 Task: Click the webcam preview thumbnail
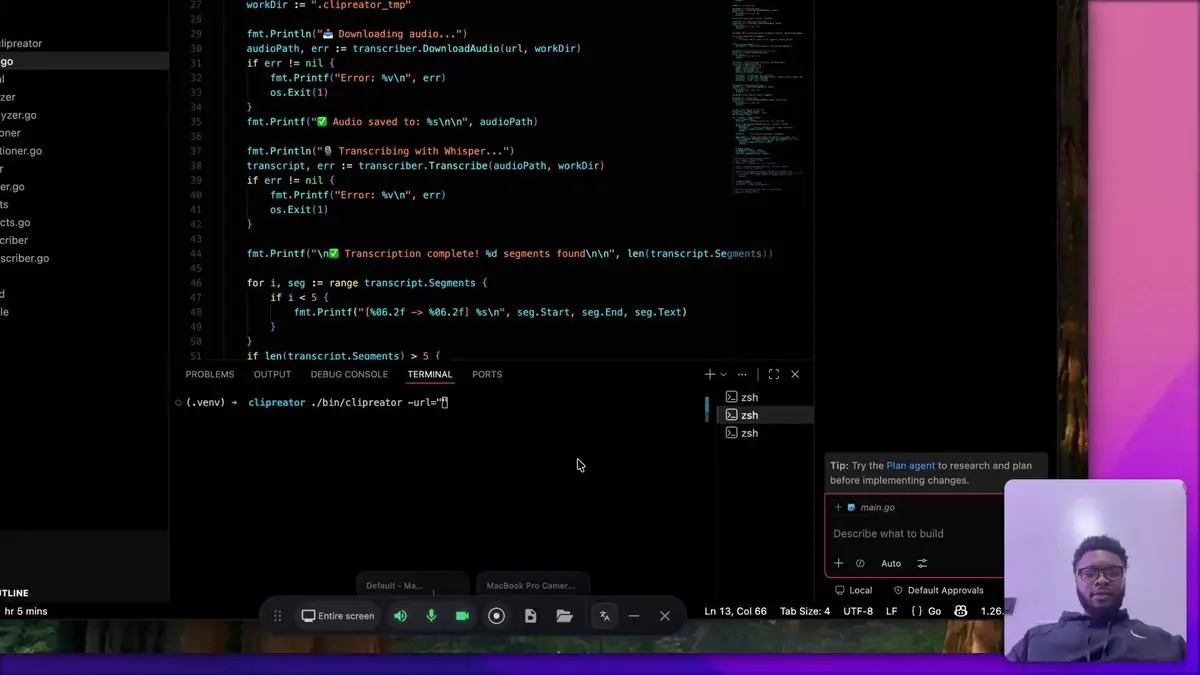click(1094, 571)
